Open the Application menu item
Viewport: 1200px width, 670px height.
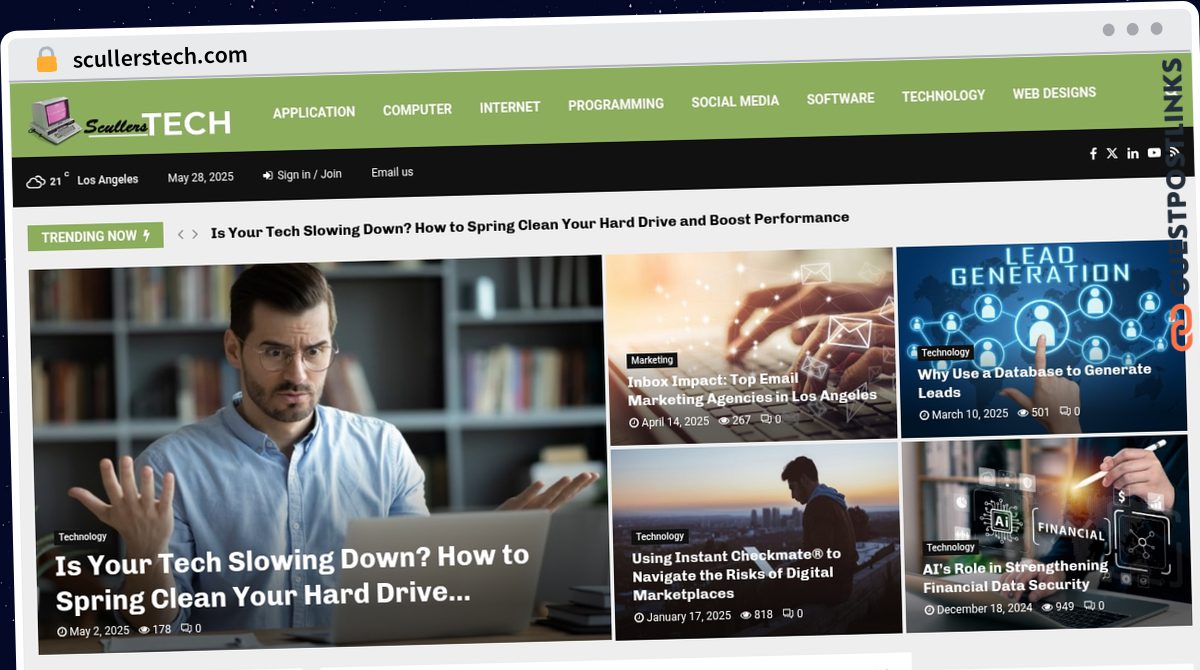coord(314,112)
